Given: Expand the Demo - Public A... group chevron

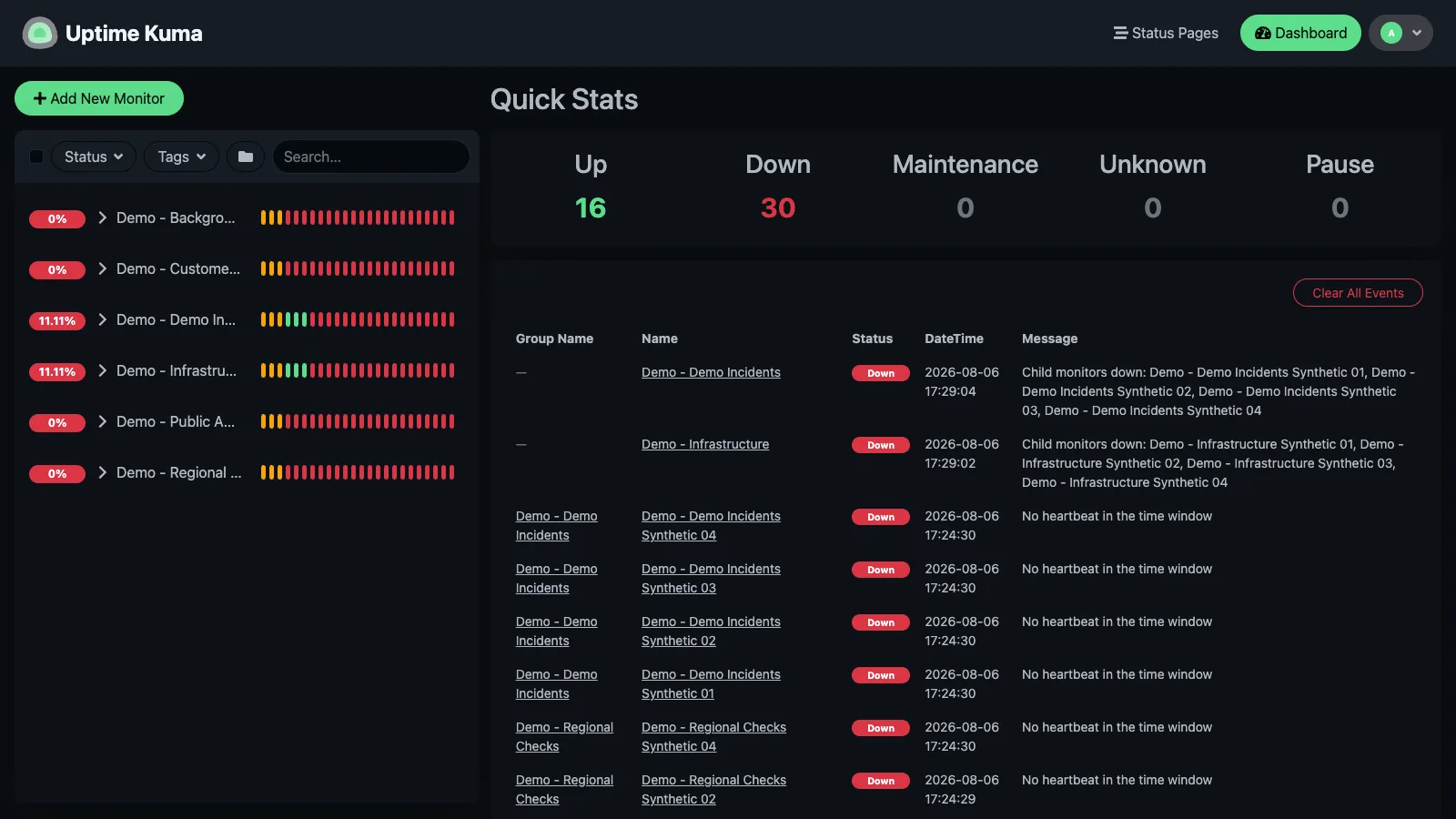Looking at the screenshot, I should coord(102,421).
